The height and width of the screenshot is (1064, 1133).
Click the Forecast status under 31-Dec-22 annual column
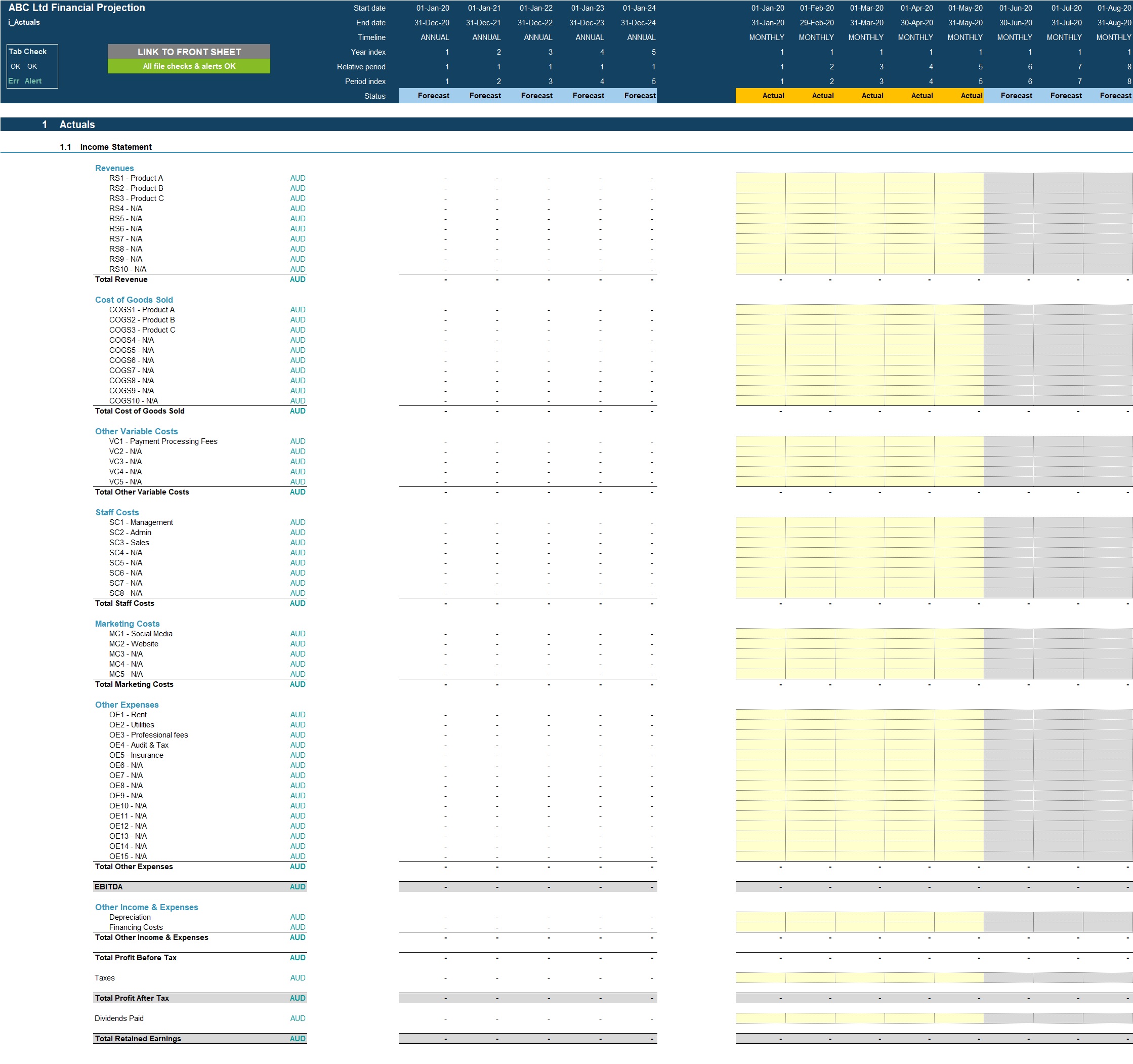528,96
